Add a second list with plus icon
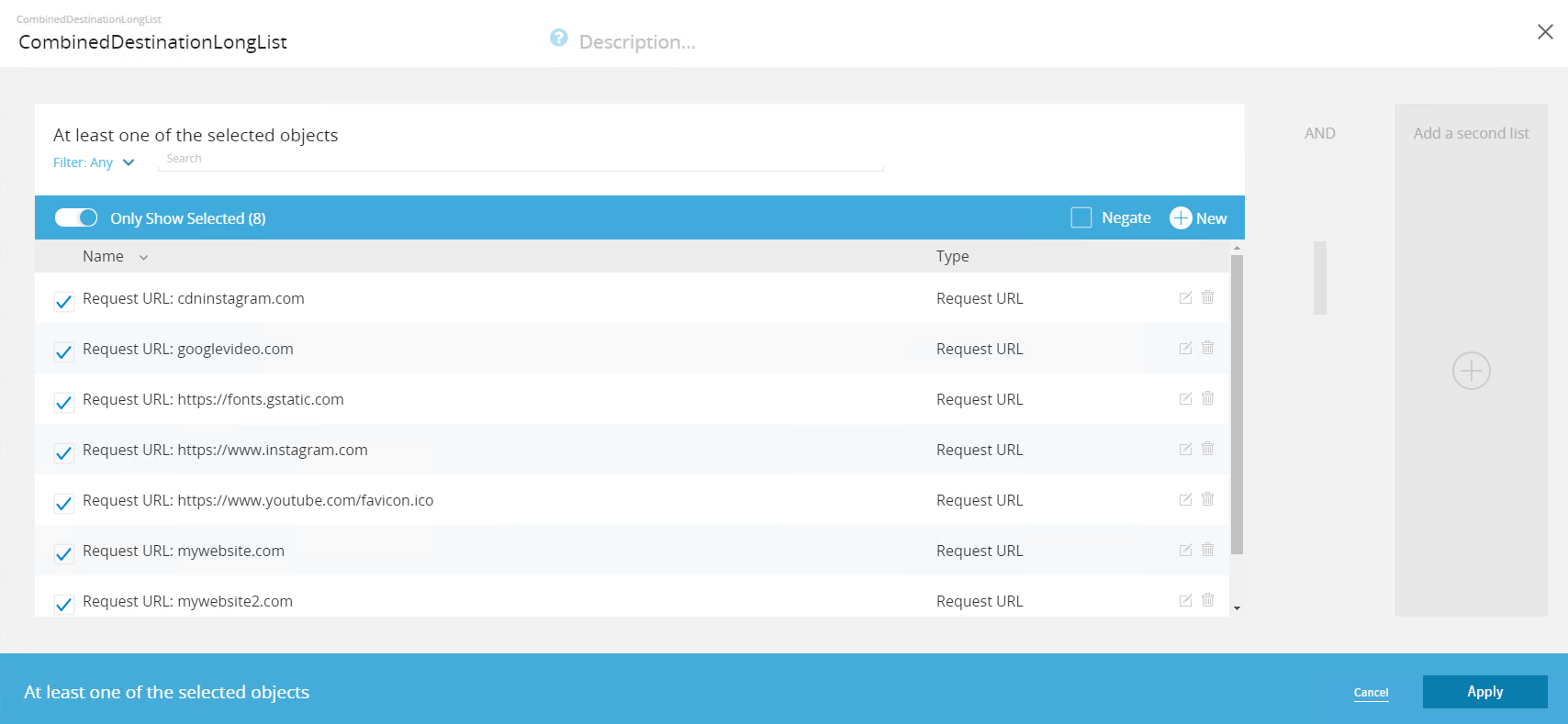Image resolution: width=1568 pixels, height=724 pixels. 1471,371
